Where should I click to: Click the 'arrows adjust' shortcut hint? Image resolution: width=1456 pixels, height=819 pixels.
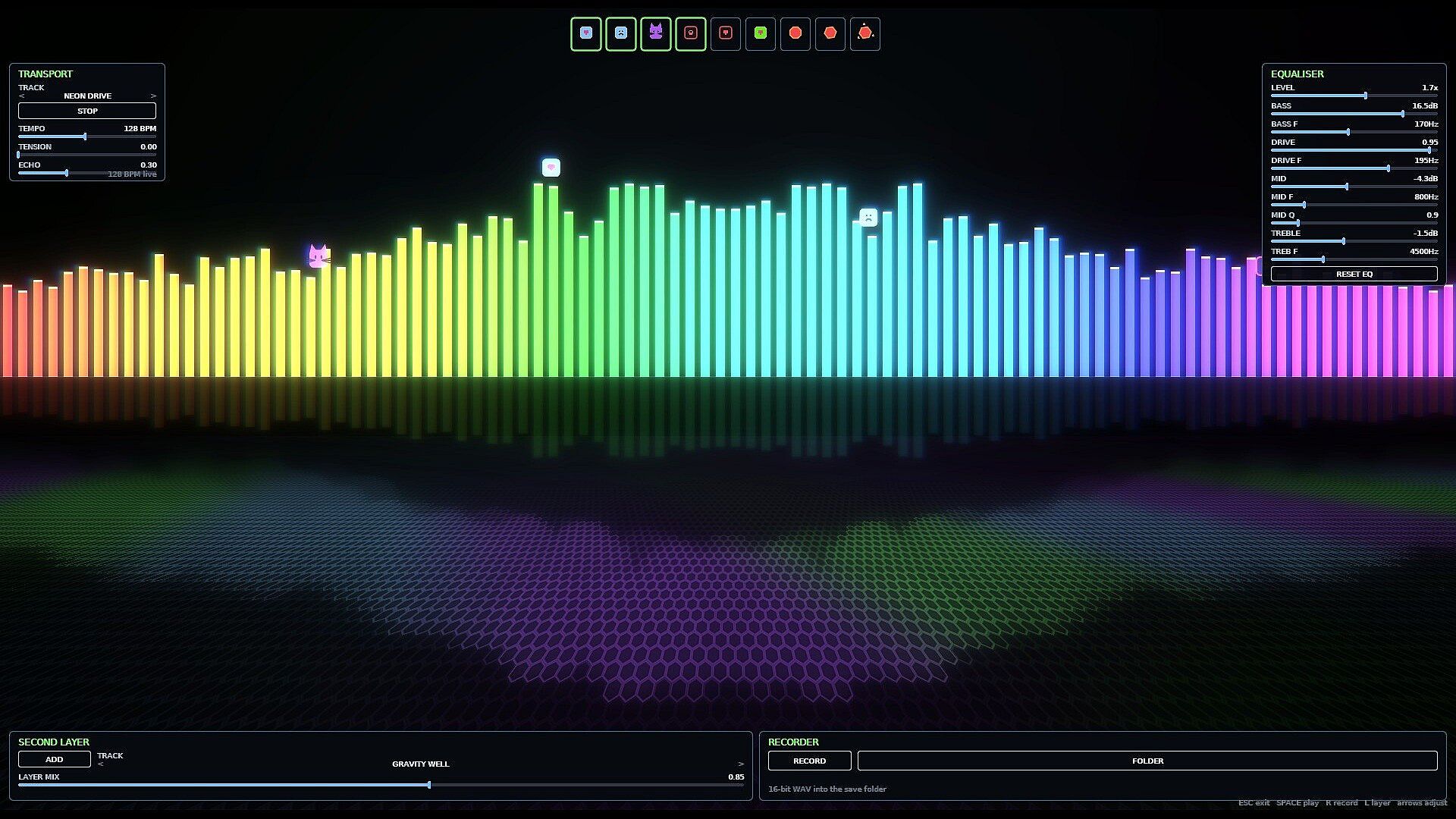click(x=1422, y=803)
